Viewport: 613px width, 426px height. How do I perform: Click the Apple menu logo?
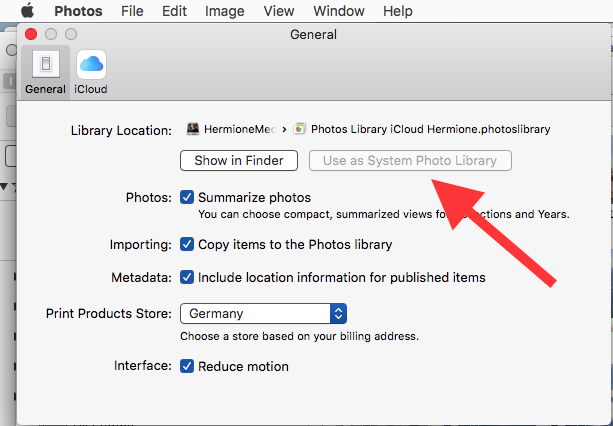coord(27,11)
